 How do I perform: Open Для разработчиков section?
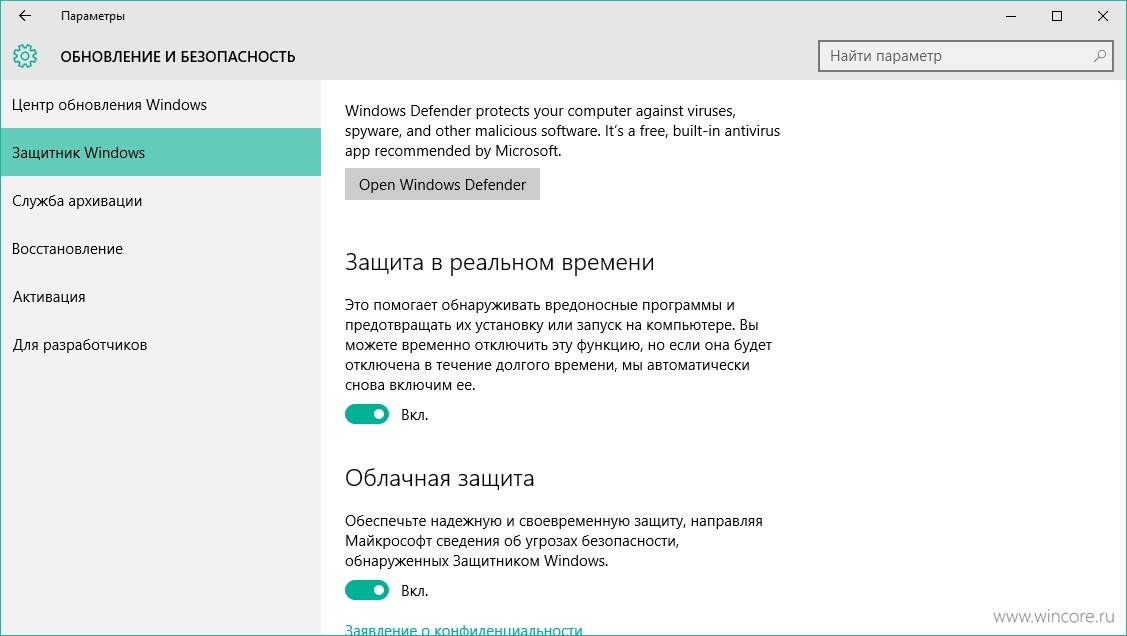[160, 345]
